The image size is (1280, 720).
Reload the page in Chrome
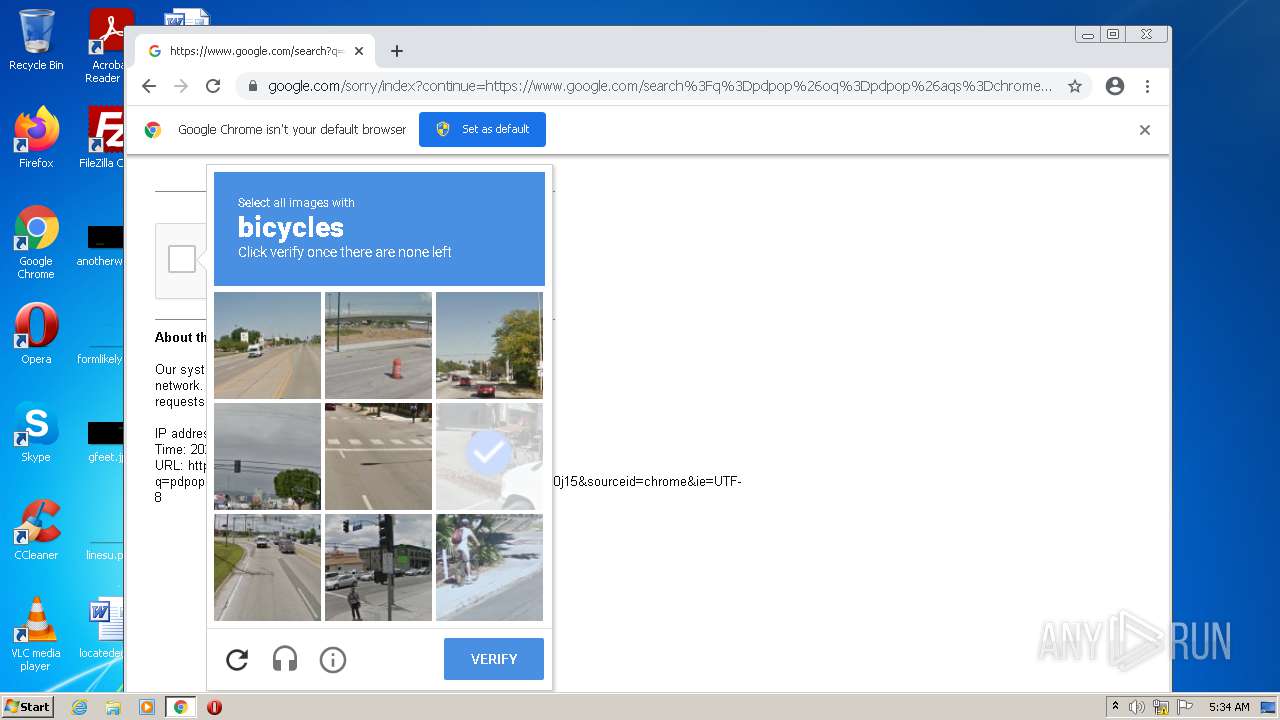213,86
